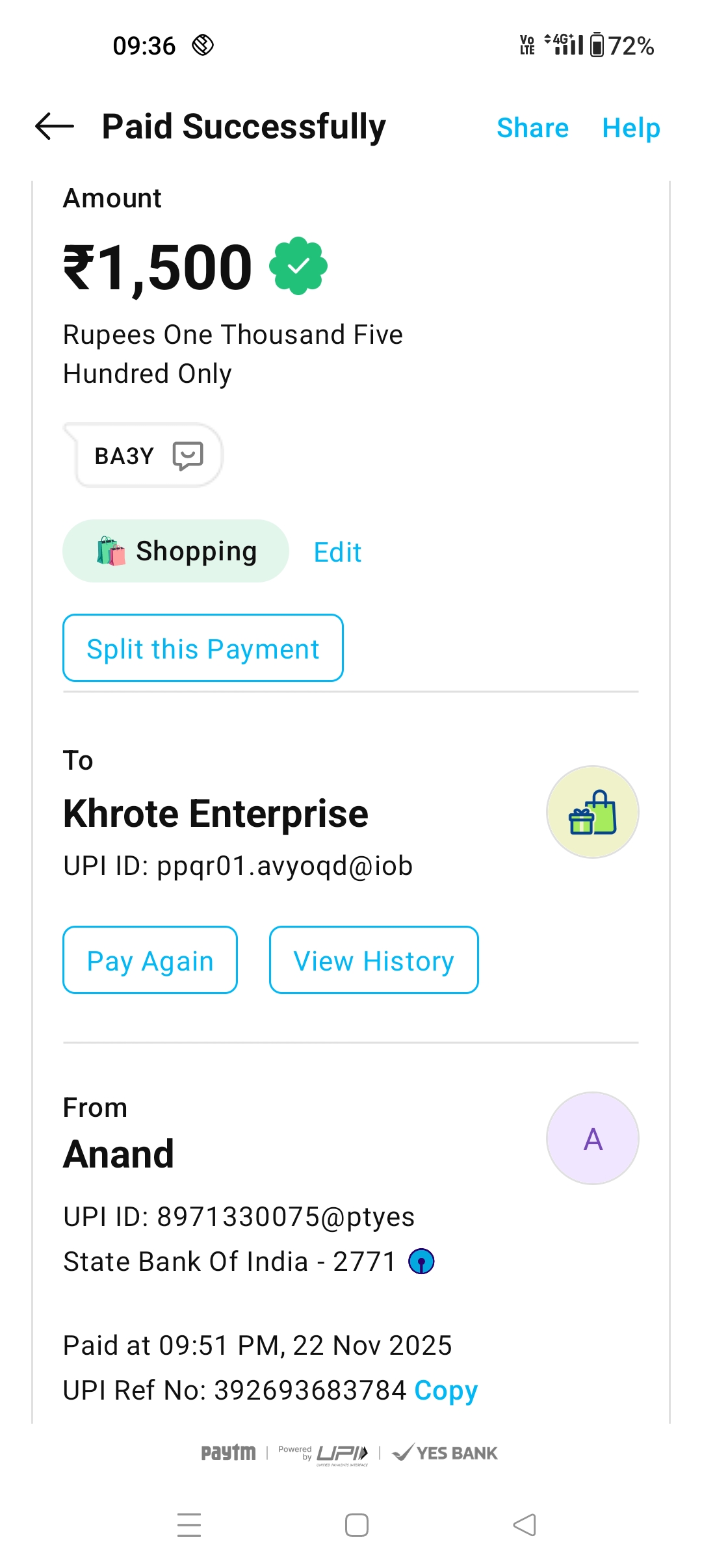Tap the BA3Y message note bubble
Image resolution: width=702 pixels, height=1568 pixels.
(125, 456)
